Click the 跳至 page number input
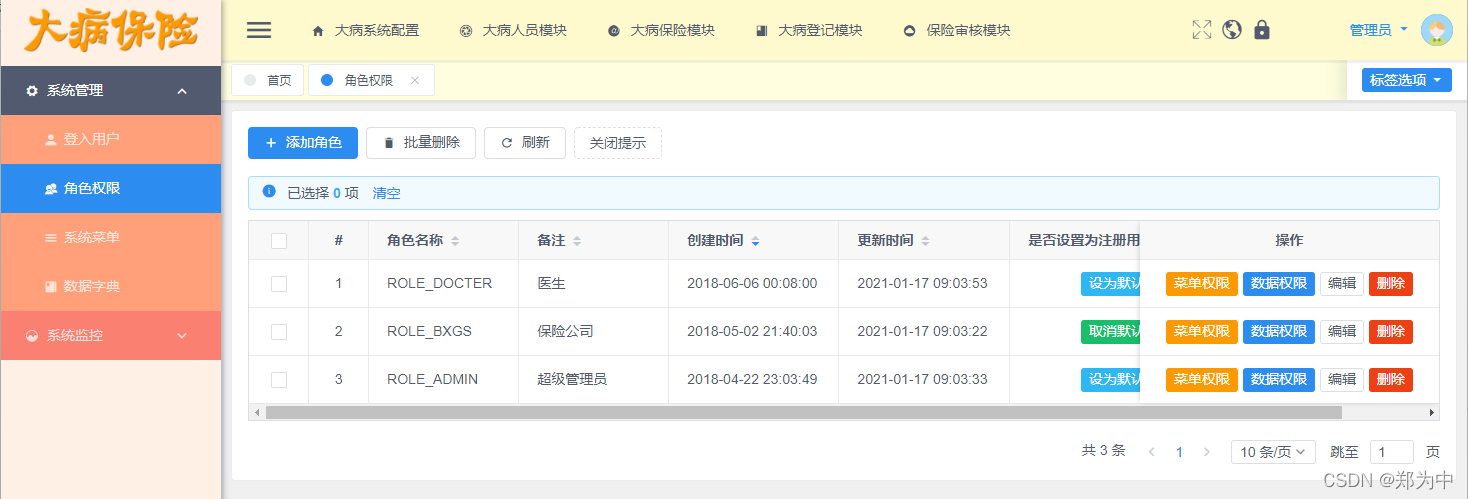The image size is (1468, 499). coord(1392,452)
